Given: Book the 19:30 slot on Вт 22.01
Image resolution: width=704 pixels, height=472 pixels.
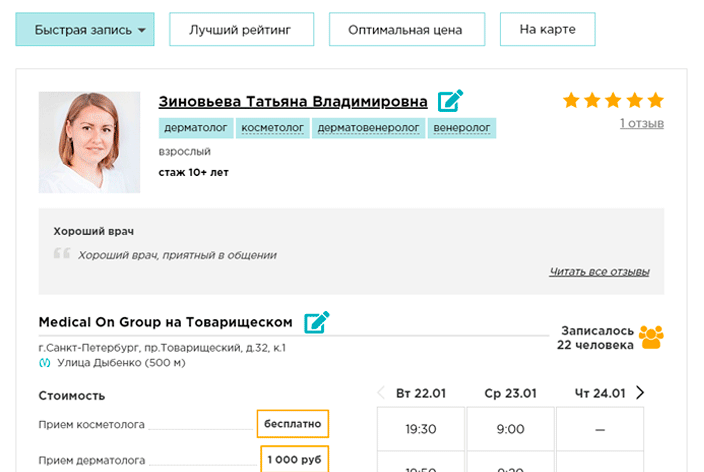Looking at the screenshot, I should (x=420, y=429).
